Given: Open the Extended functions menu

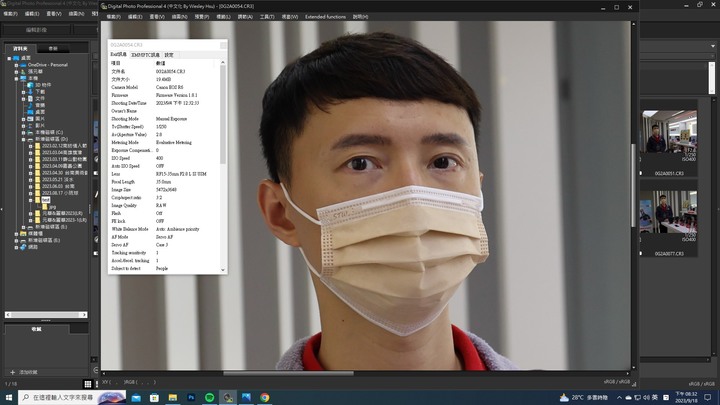Looking at the screenshot, I should pyautogui.click(x=326, y=17).
